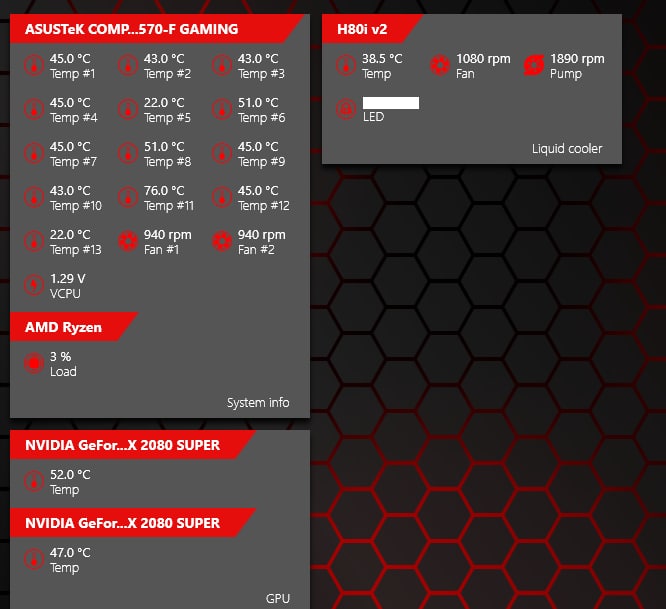Click the 51.0 °C Temp #8 reading
This screenshot has width=666, height=609.
pyautogui.click(x=164, y=147)
